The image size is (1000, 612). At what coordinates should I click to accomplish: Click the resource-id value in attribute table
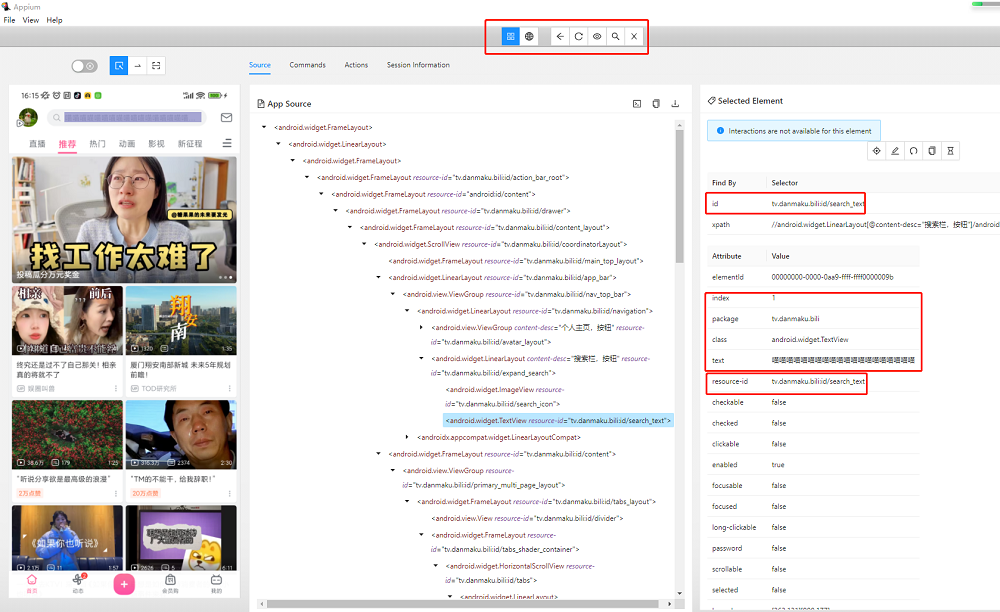click(818, 381)
